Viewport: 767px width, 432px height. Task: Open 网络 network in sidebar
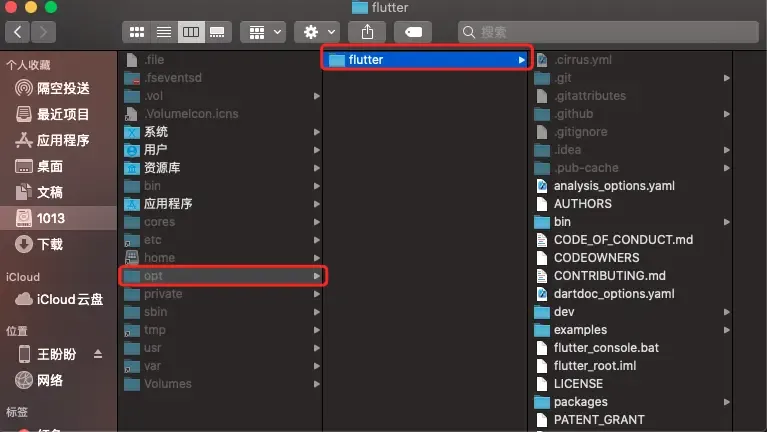click(59, 380)
